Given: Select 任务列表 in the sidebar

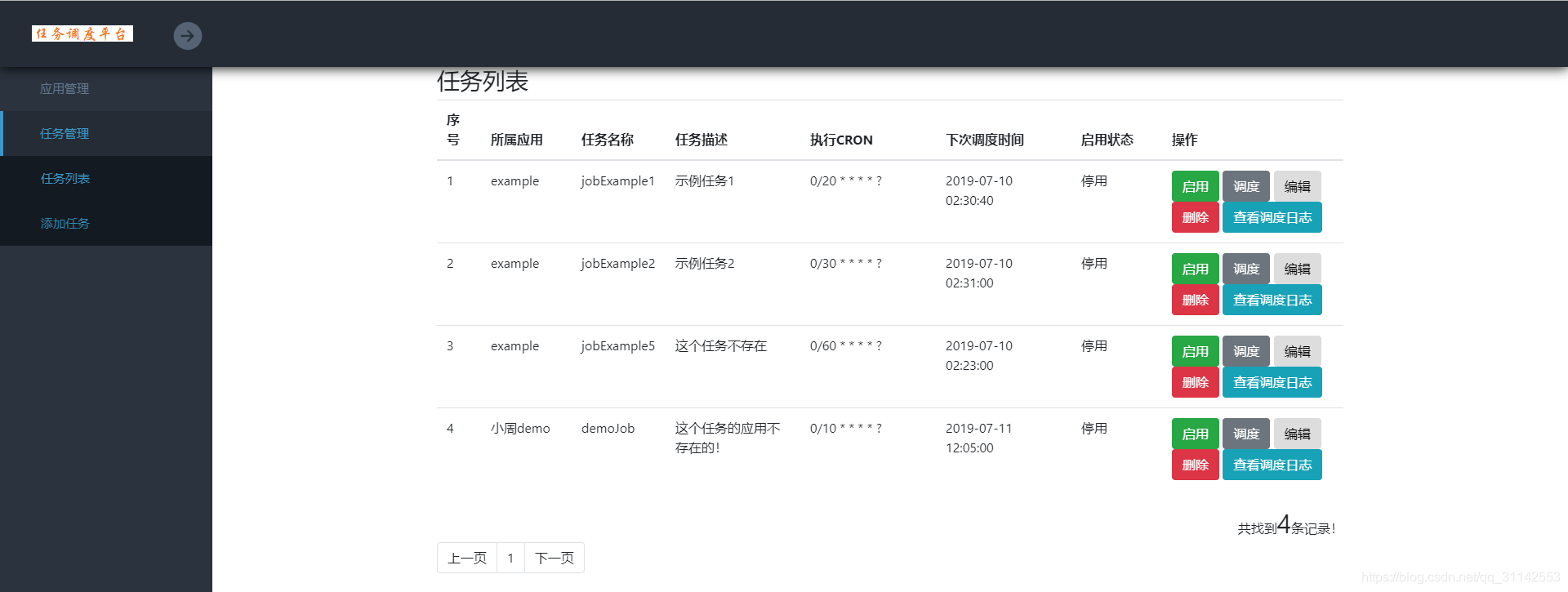Looking at the screenshot, I should click(x=106, y=178).
